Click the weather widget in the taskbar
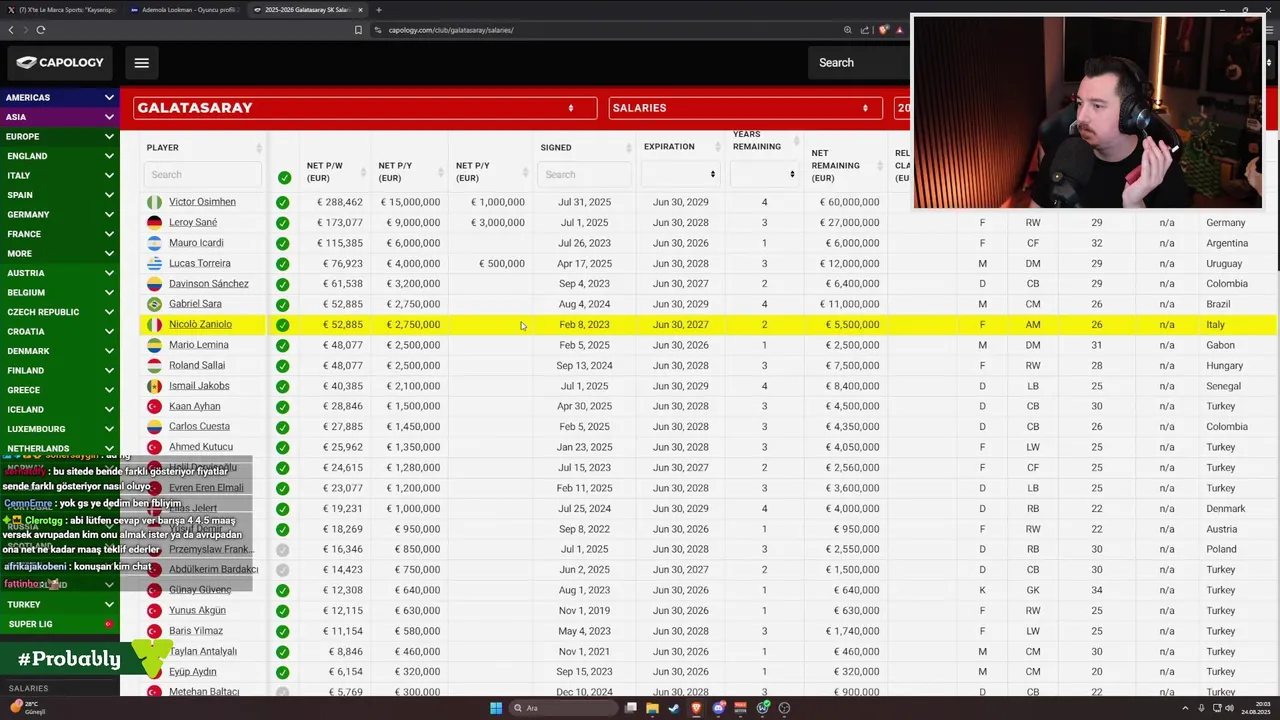This screenshot has width=1280, height=720. (28, 708)
